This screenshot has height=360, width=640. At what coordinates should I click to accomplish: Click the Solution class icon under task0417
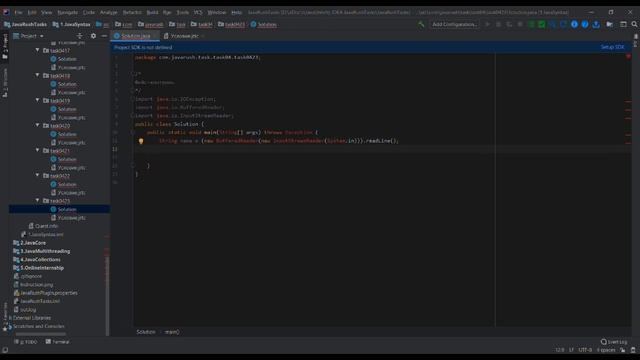tap(53, 59)
